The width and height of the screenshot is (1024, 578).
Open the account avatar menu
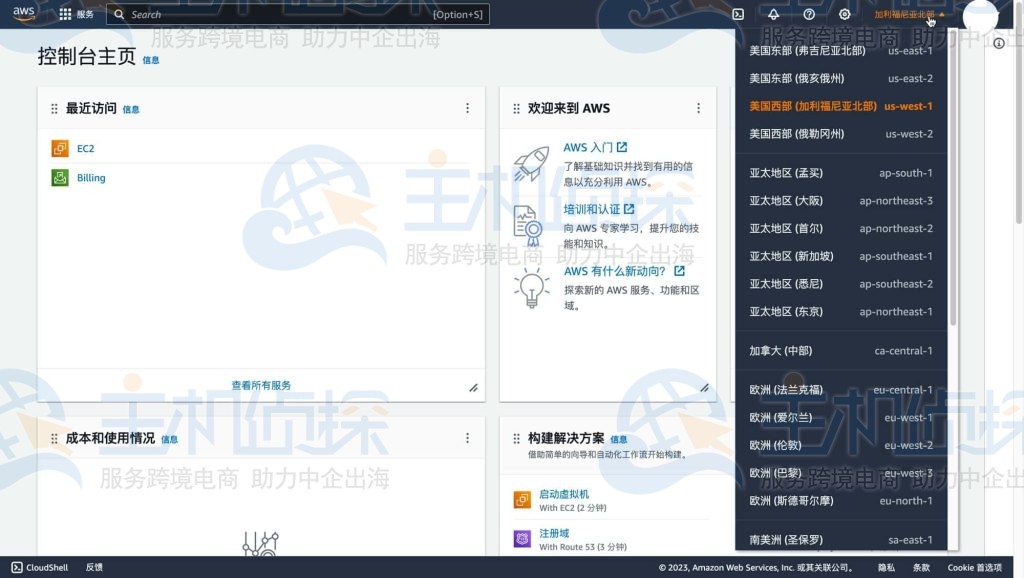(x=981, y=17)
